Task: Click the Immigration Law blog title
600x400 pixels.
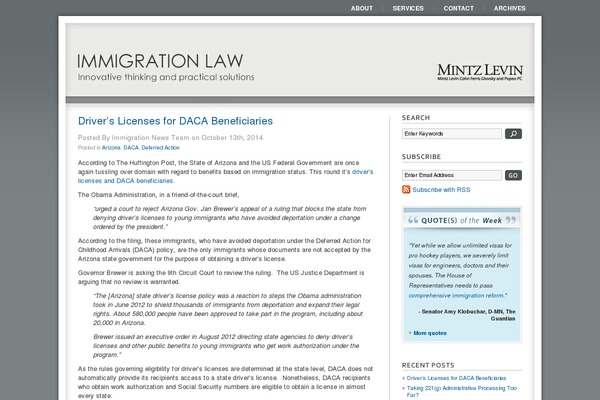Action: [x=160, y=61]
